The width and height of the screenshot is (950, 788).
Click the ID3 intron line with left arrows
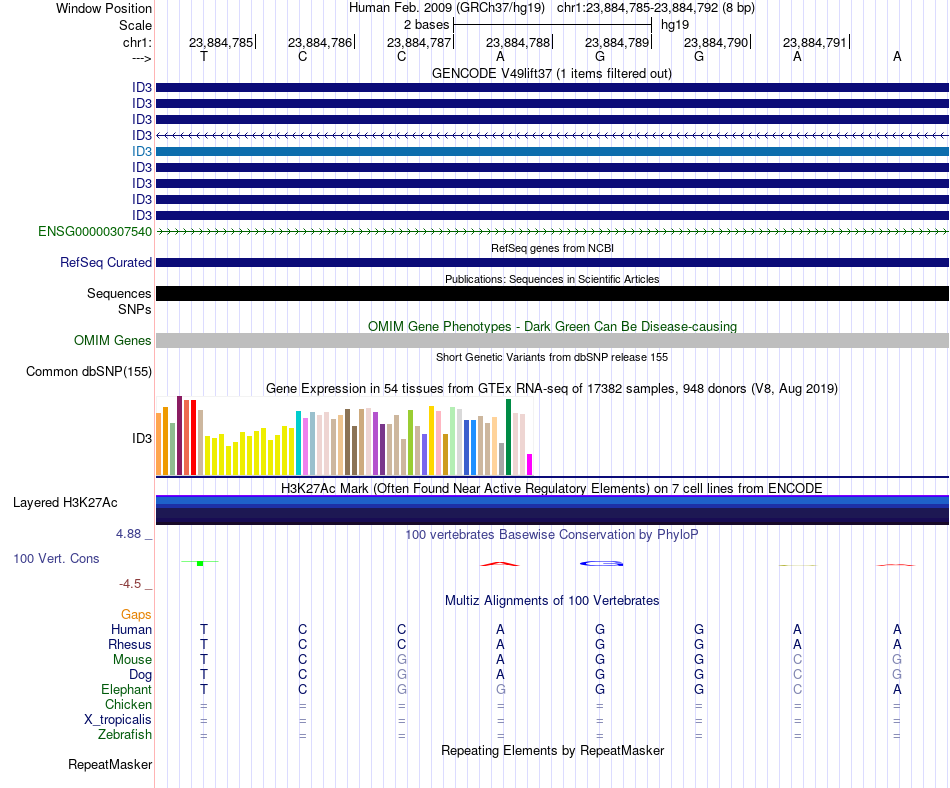[552, 135]
